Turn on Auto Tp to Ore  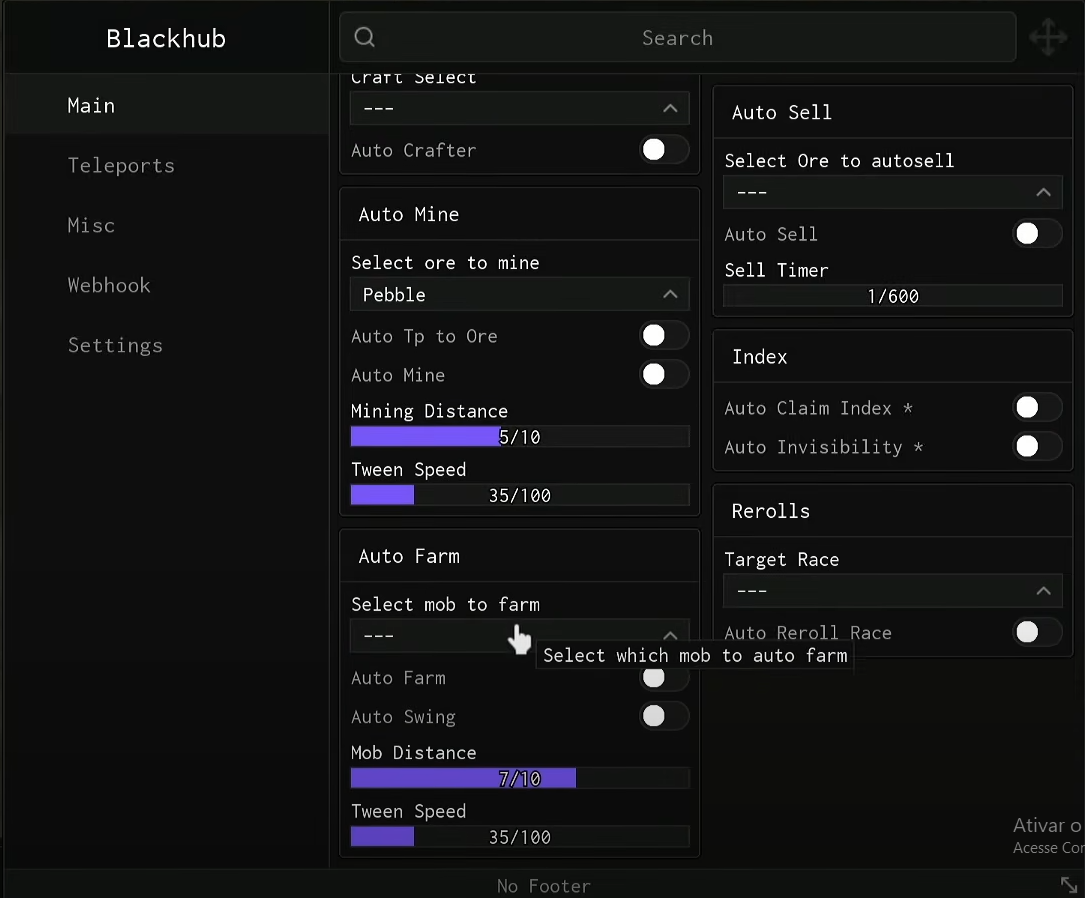pos(663,336)
